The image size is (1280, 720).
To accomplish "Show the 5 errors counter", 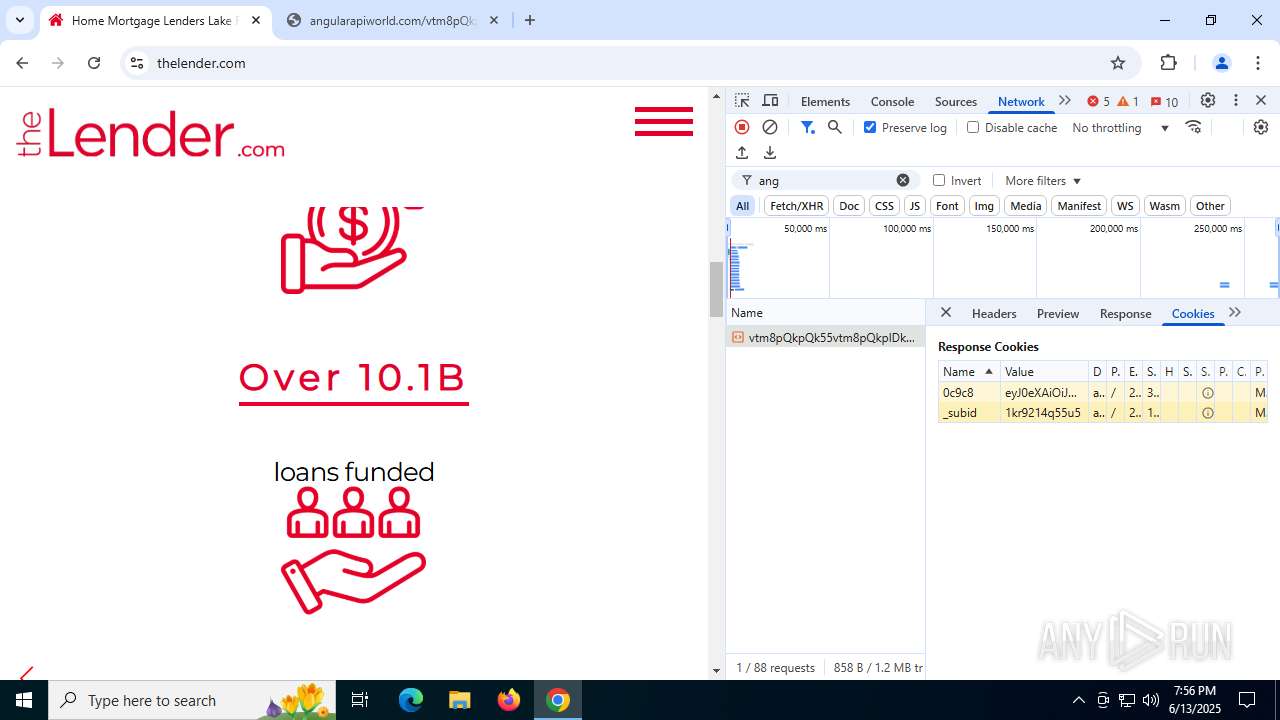I will (x=1098, y=101).
